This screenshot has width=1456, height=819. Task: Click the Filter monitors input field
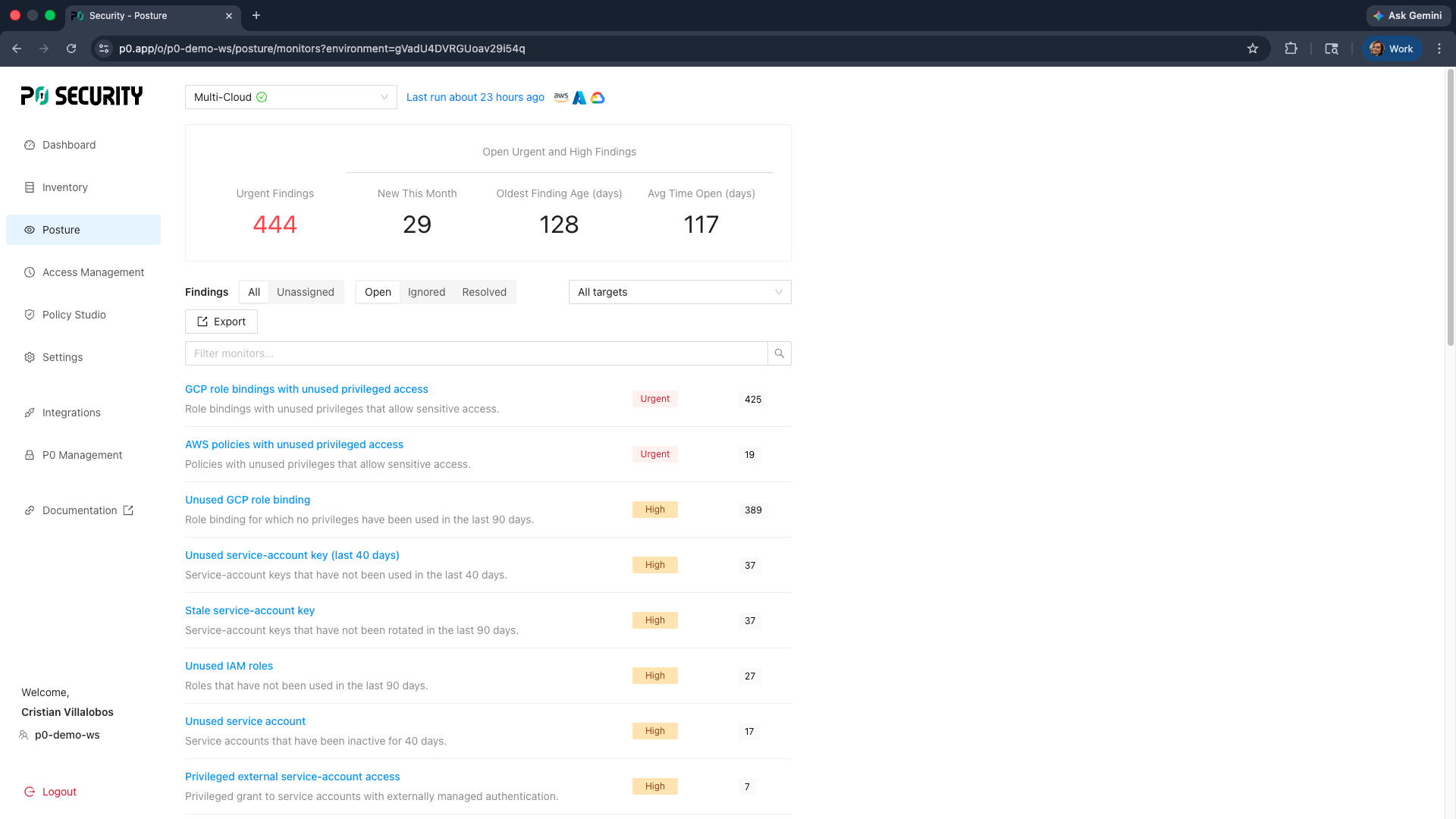tap(475, 353)
